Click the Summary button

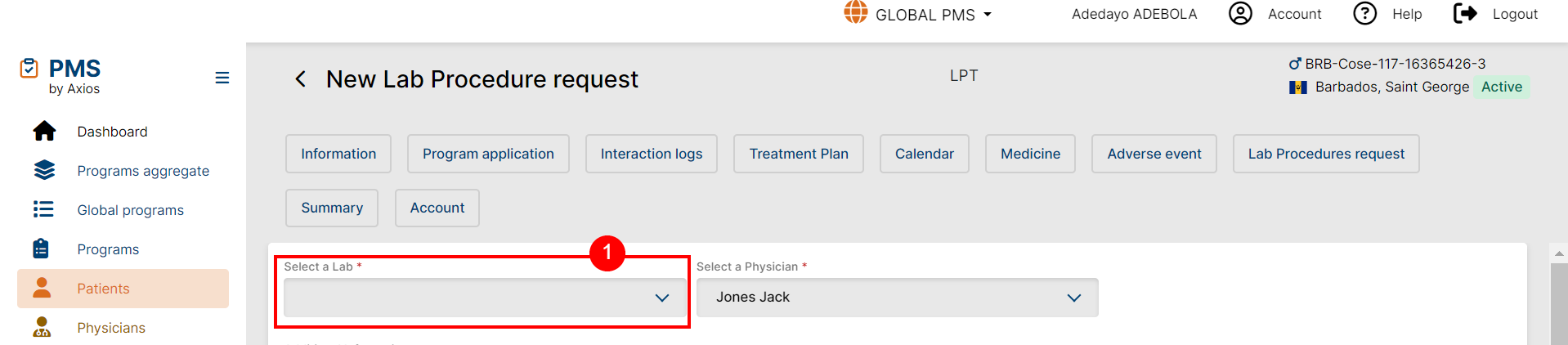pyautogui.click(x=331, y=208)
